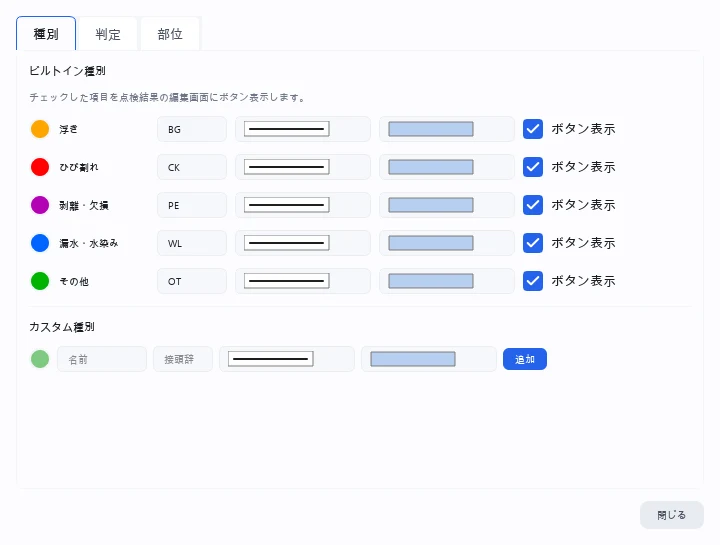Click the ビルトイン種別 heading
The width and height of the screenshot is (720, 545).
[68, 71]
